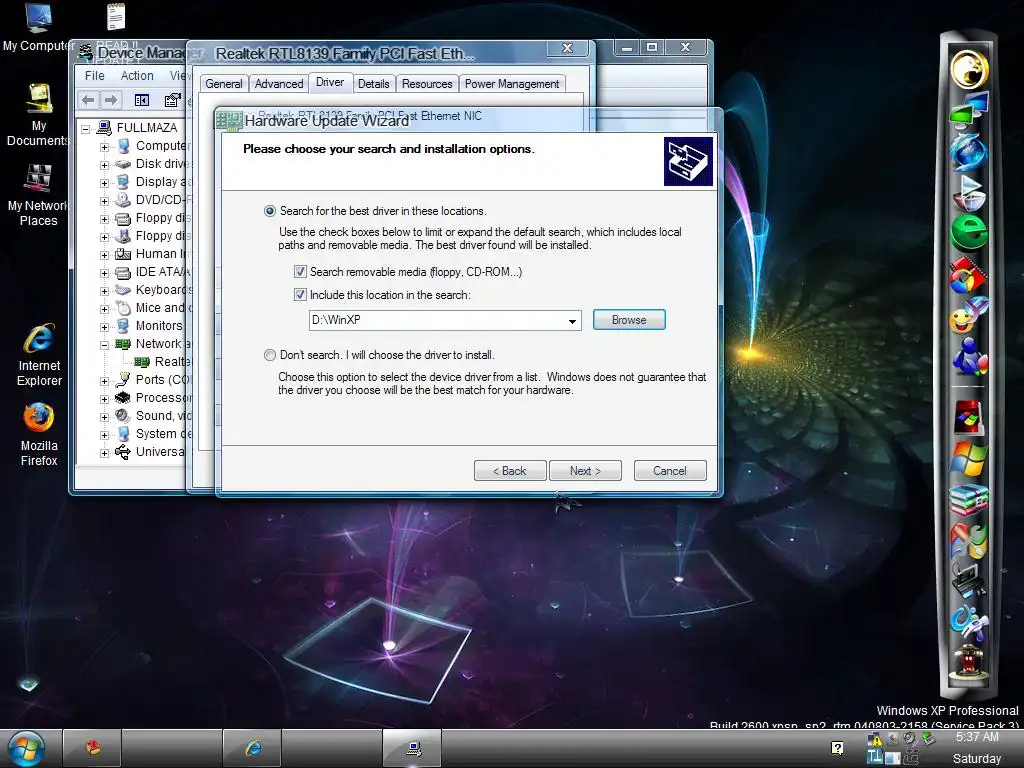Collapse the Network adapters tree node
Viewport: 1024px width, 768px height.
tap(104, 345)
